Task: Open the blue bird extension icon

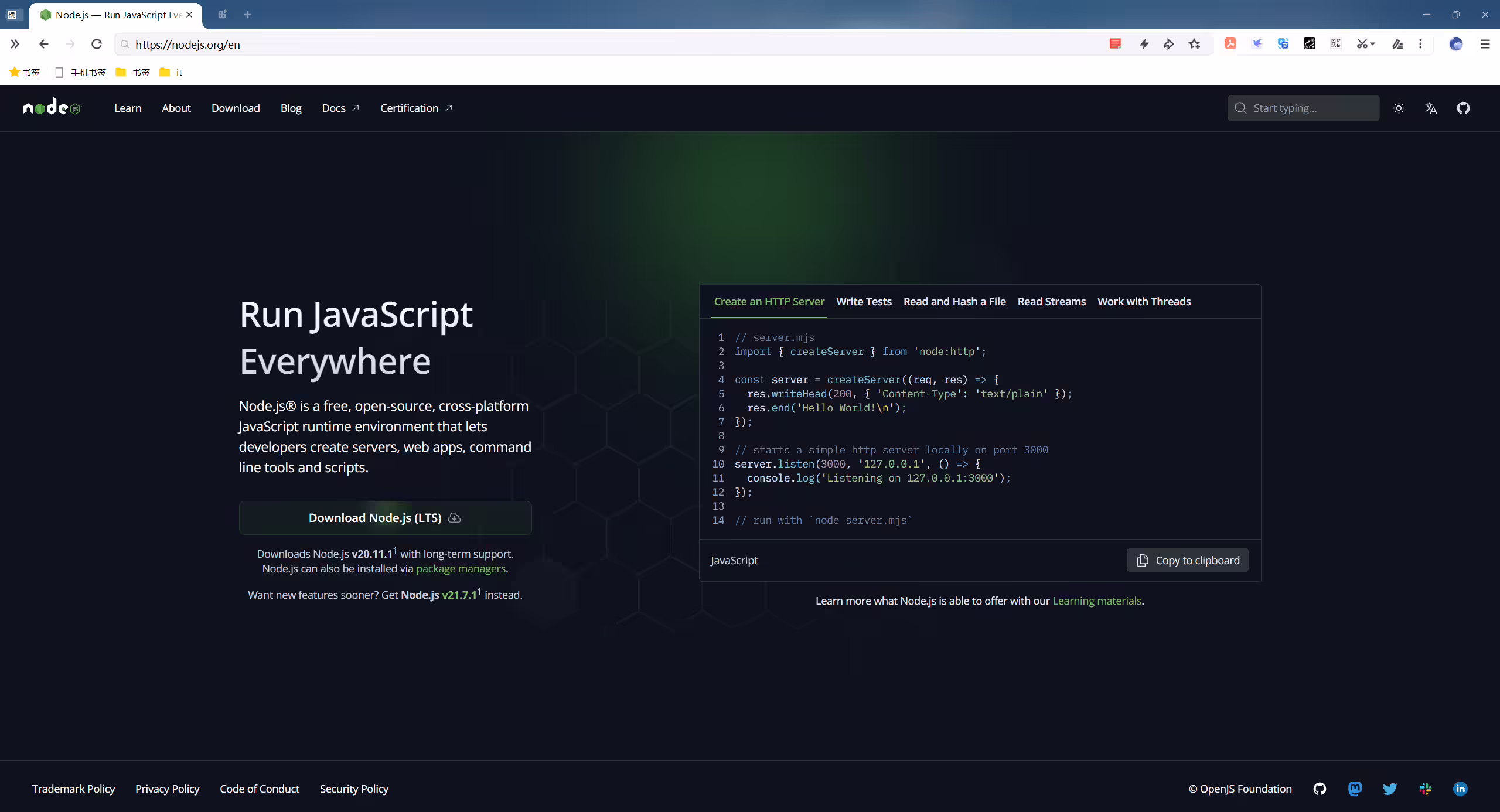Action: 1257,44
